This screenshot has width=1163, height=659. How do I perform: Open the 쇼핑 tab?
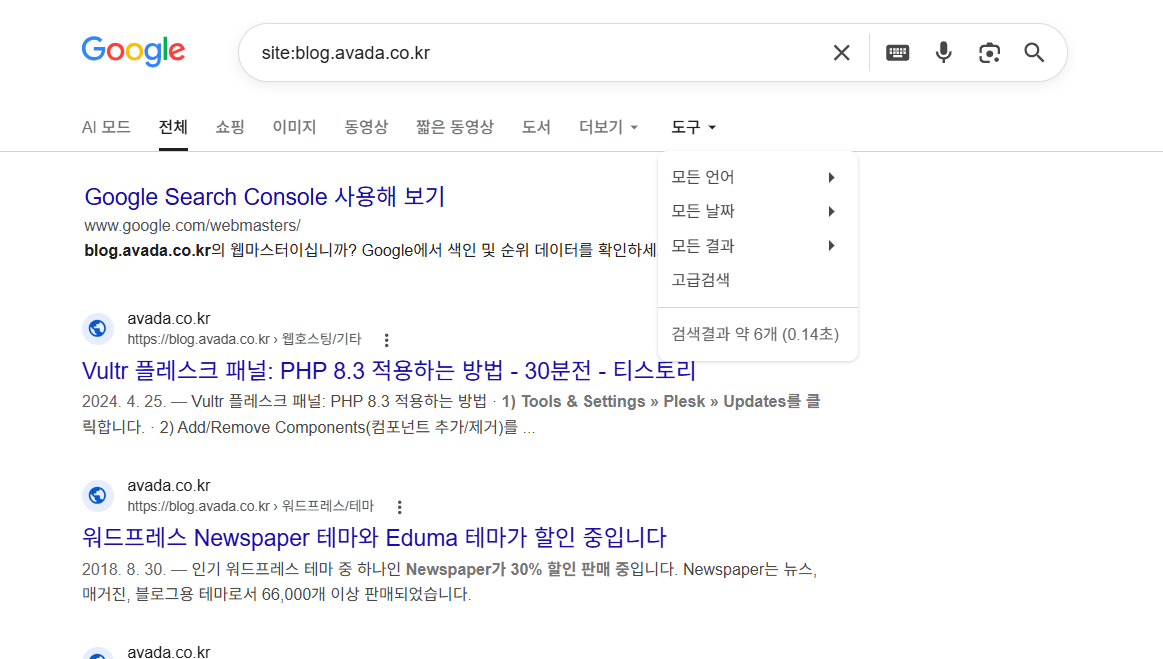230,127
